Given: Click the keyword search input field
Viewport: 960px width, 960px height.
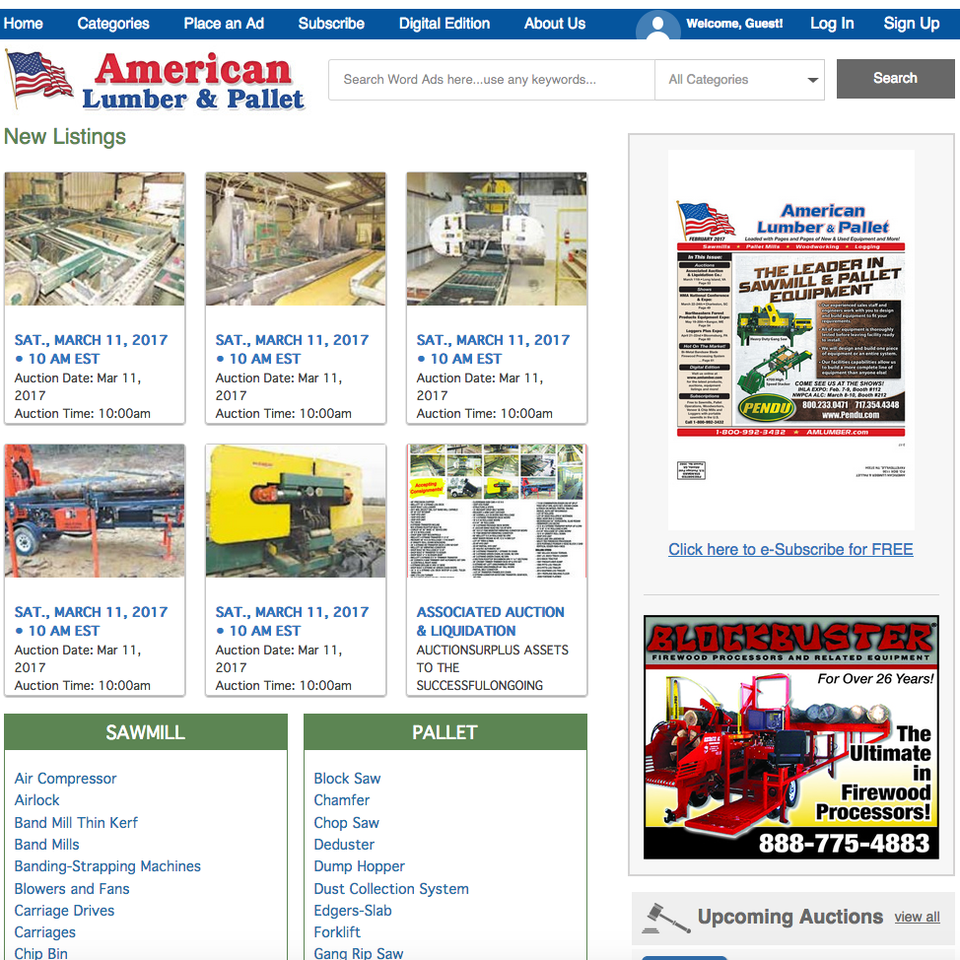Looking at the screenshot, I should pos(491,80).
